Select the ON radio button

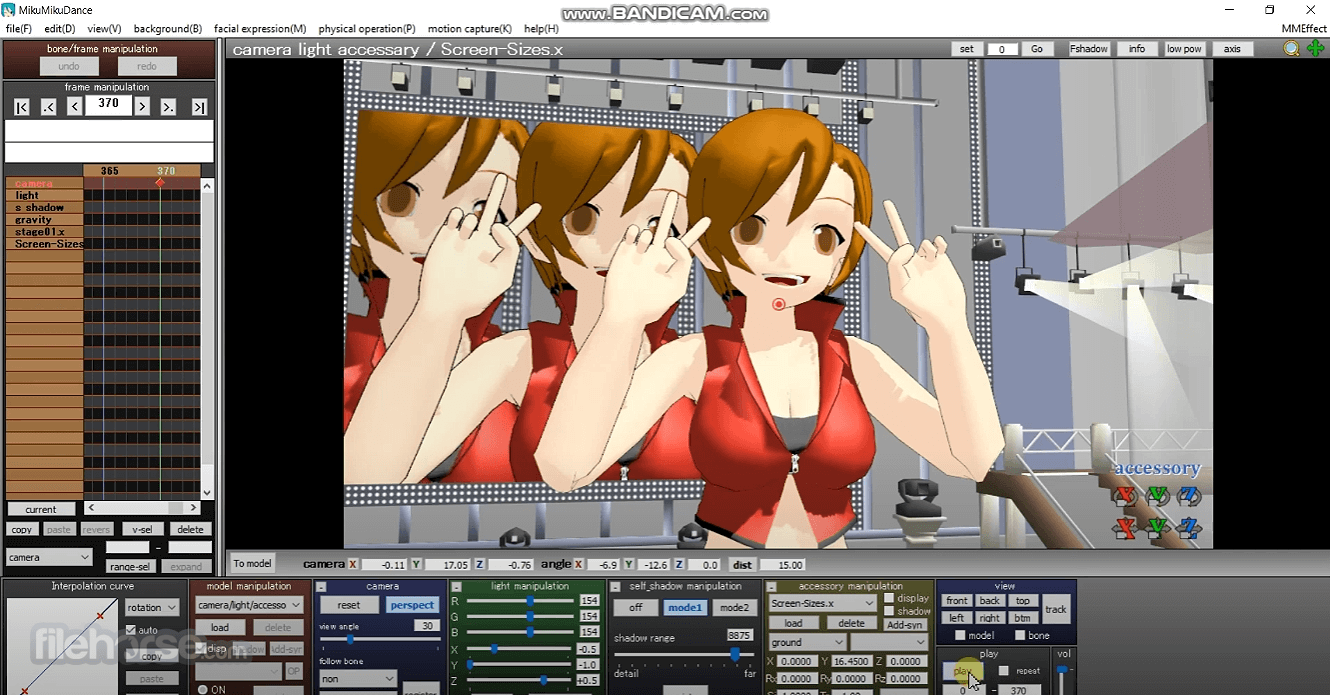pyautogui.click(x=202, y=690)
